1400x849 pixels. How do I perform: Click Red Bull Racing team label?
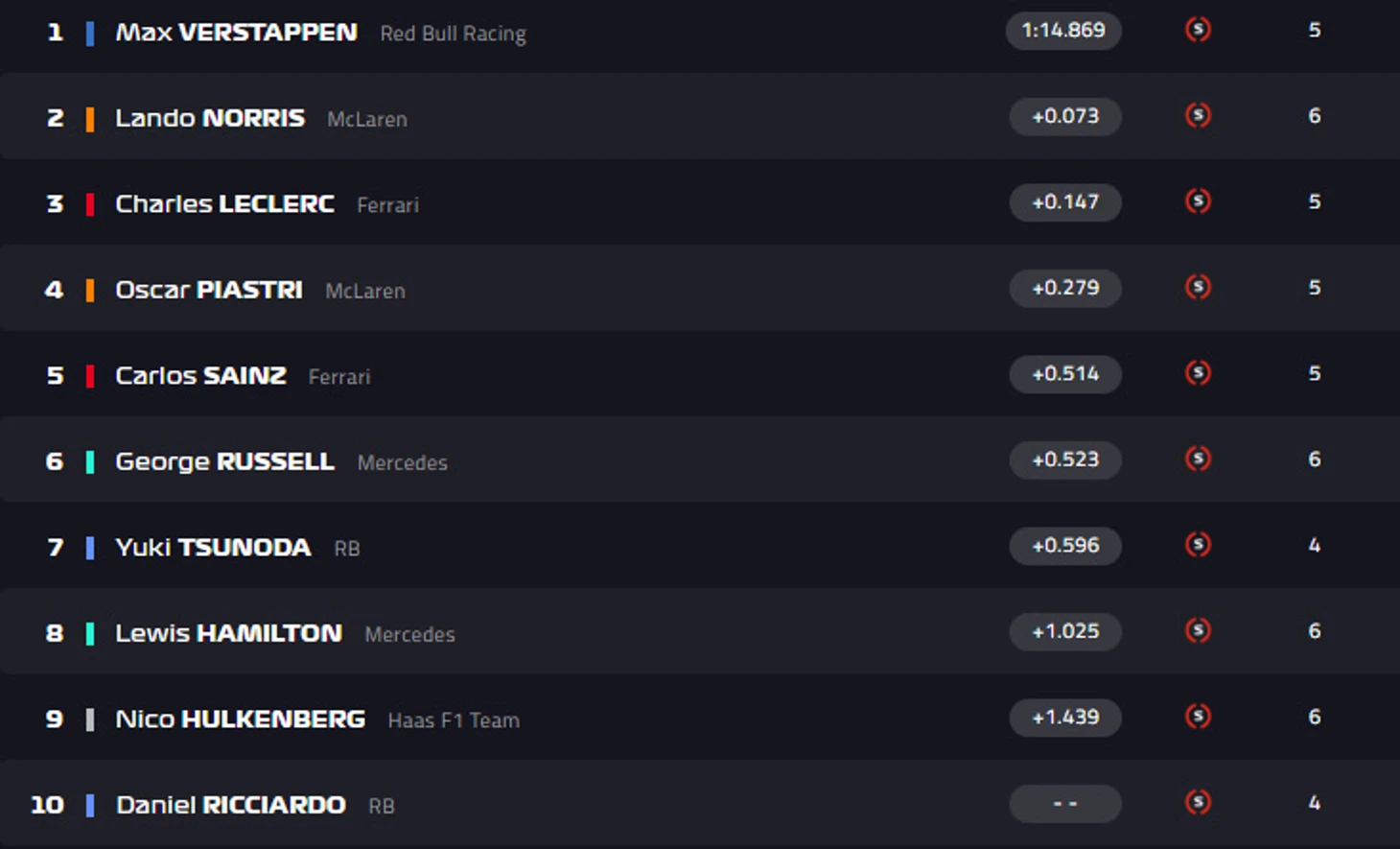(x=453, y=34)
